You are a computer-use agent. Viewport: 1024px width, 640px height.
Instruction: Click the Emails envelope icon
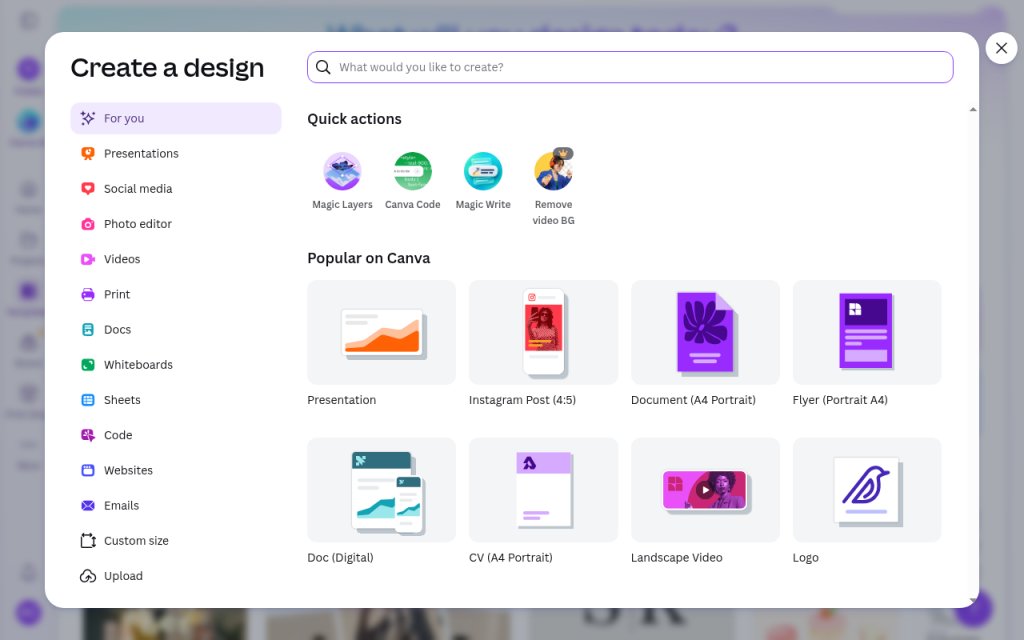pyautogui.click(x=88, y=505)
